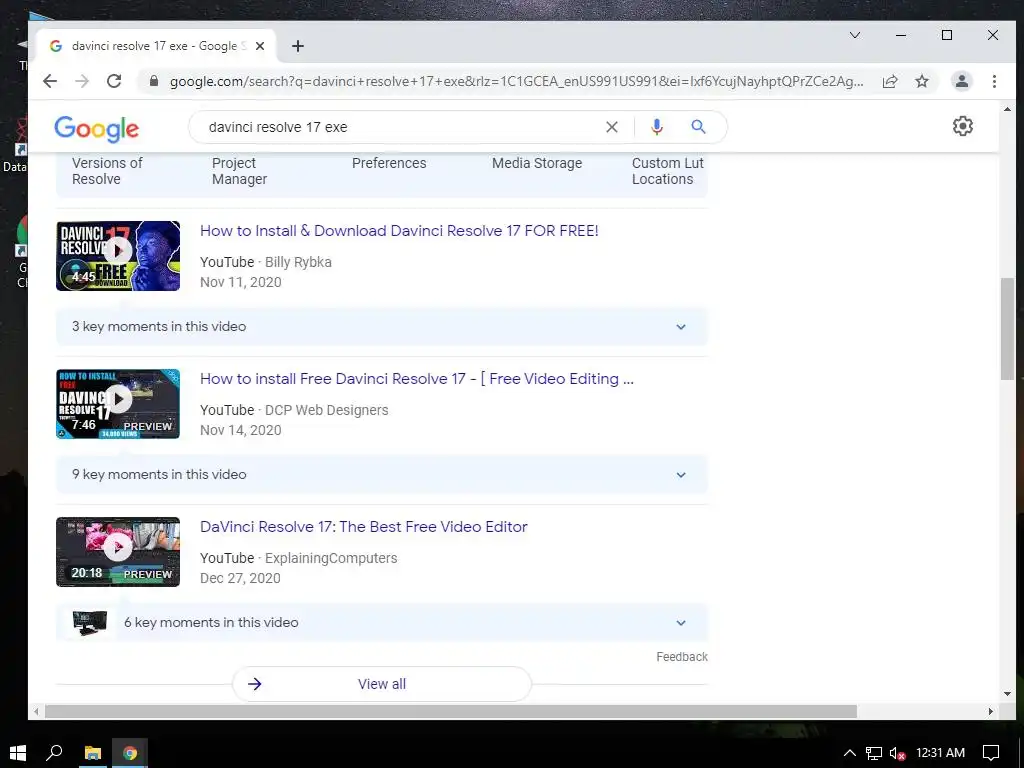Submit search with the magnifier icon
1024x768 pixels.
pyautogui.click(x=698, y=127)
